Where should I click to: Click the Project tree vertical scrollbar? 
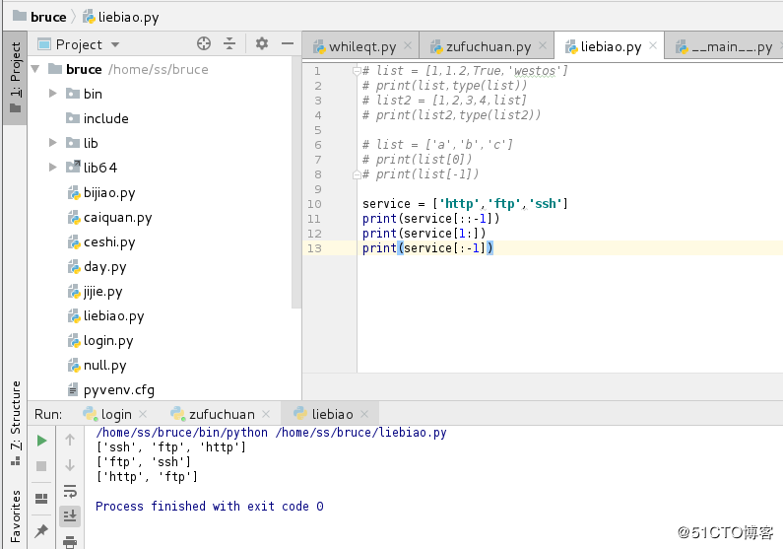(x=296, y=182)
